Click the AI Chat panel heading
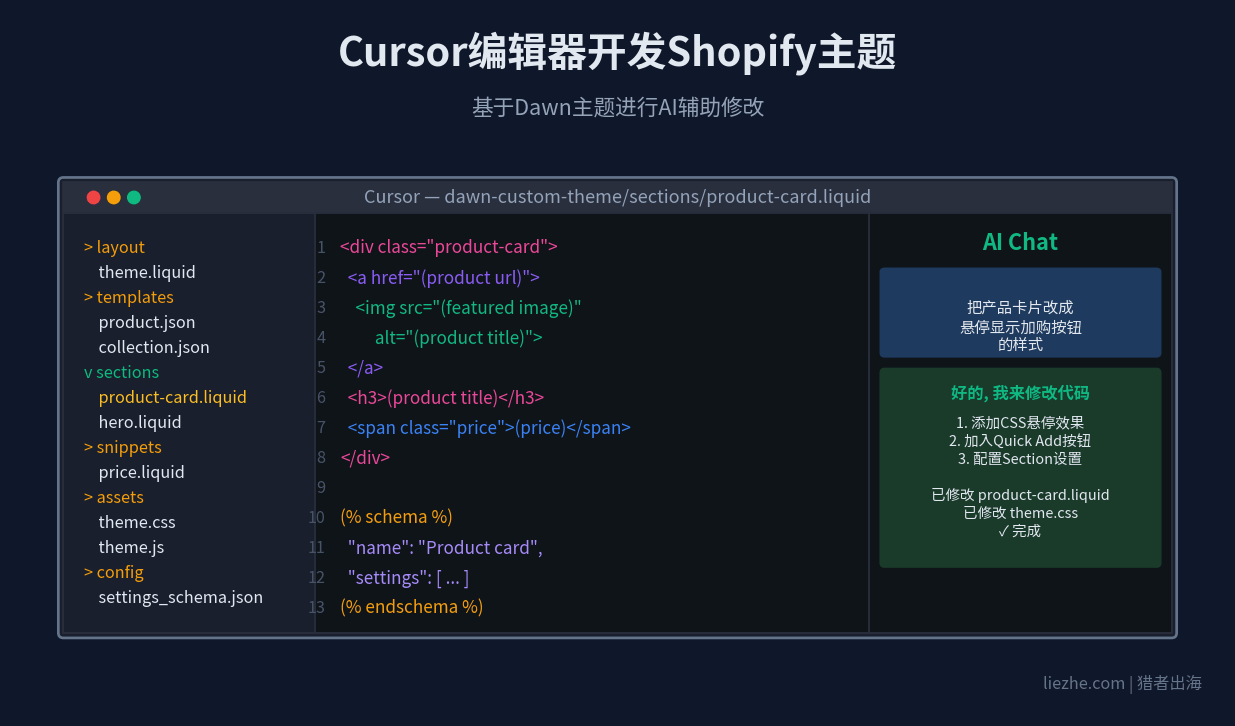This screenshot has height=726, width=1235. coord(1020,242)
